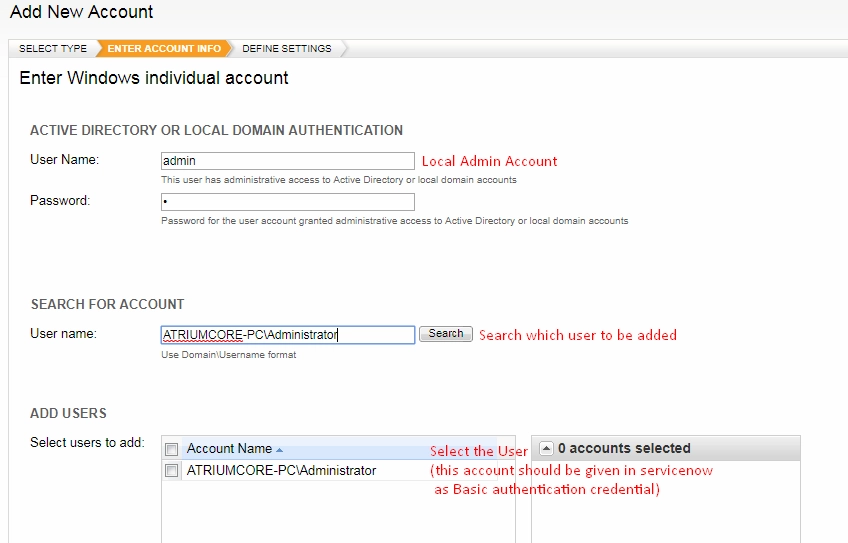Tick the select-all checkbox beside Account Name
The width and height of the screenshot is (848, 543).
(171, 449)
